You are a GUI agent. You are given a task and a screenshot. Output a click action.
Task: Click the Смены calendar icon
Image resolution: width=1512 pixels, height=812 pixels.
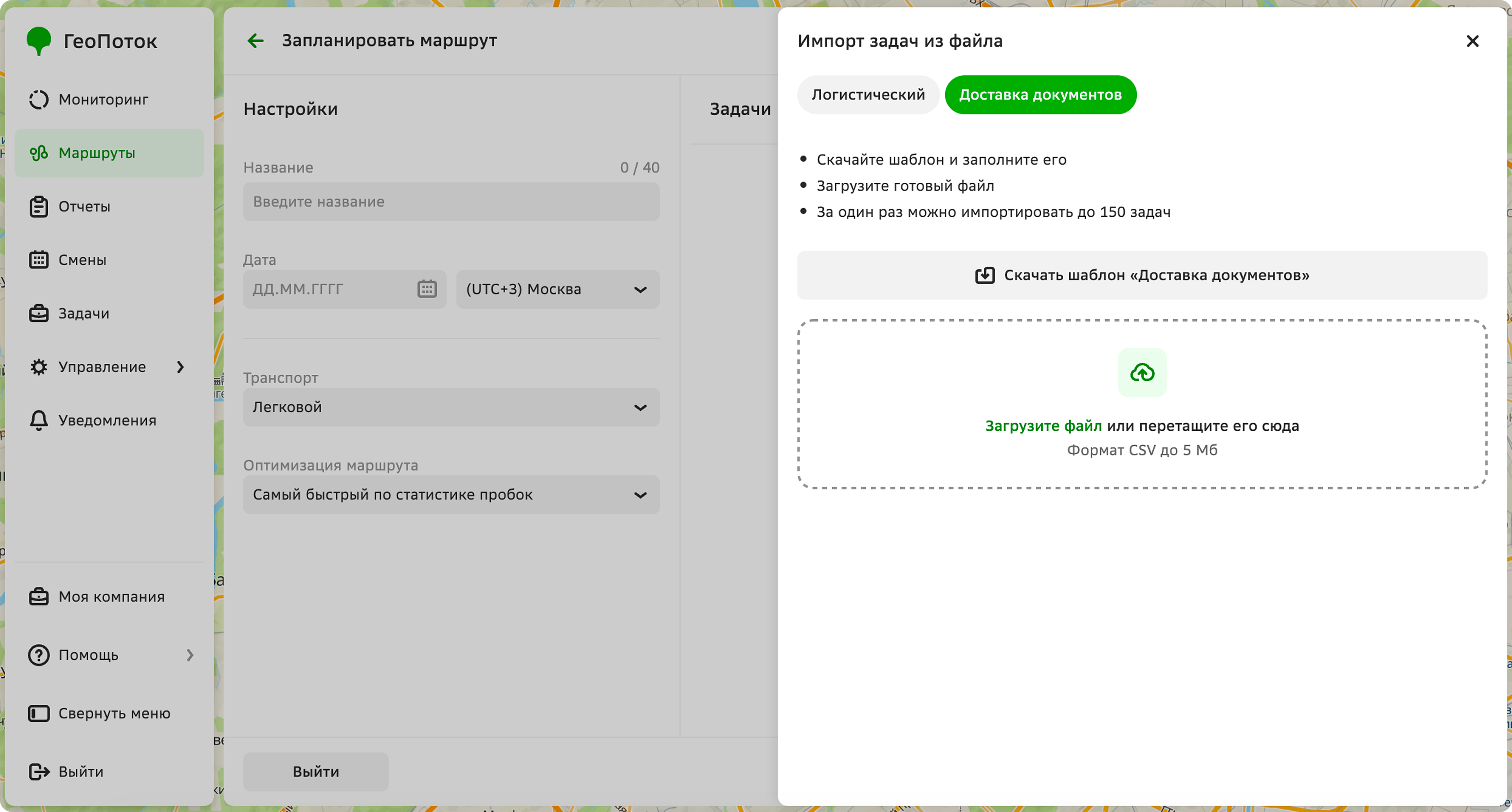click(39, 259)
